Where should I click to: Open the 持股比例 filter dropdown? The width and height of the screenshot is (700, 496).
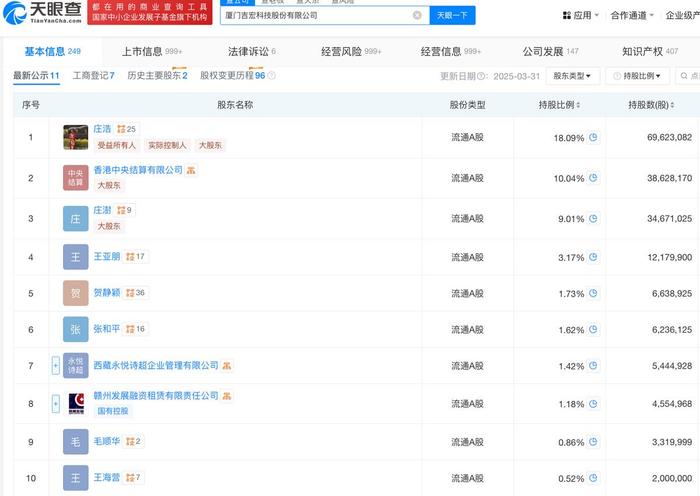638,76
